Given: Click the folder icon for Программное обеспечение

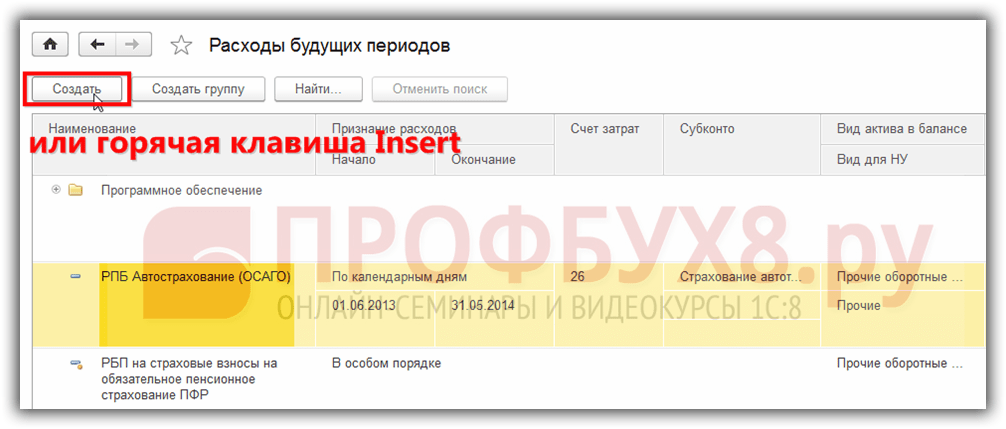Looking at the screenshot, I should coord(75,190).
